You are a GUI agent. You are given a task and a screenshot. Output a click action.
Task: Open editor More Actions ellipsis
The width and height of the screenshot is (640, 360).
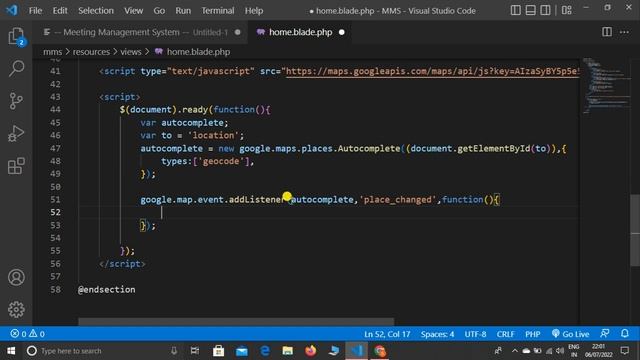[624, 32]
